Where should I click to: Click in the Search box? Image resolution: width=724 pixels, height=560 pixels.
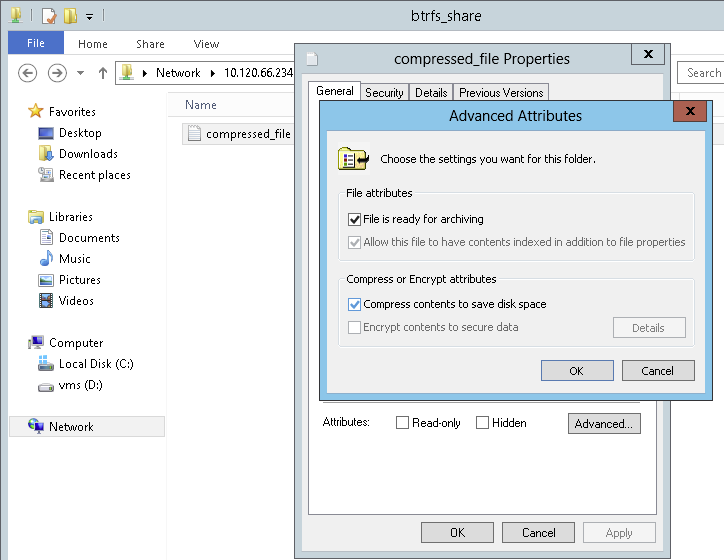(x=702, y=73)
